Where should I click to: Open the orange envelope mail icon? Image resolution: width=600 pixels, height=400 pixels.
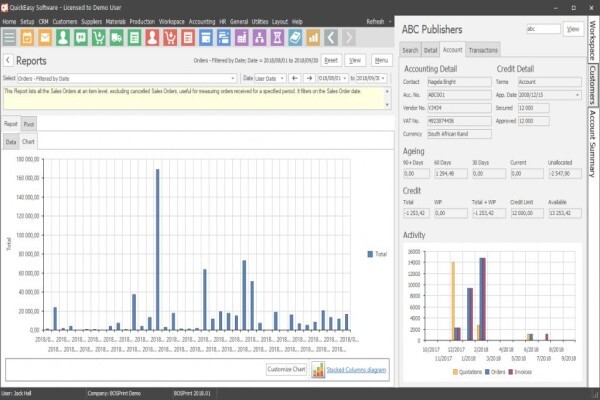(x=45, y=38)
